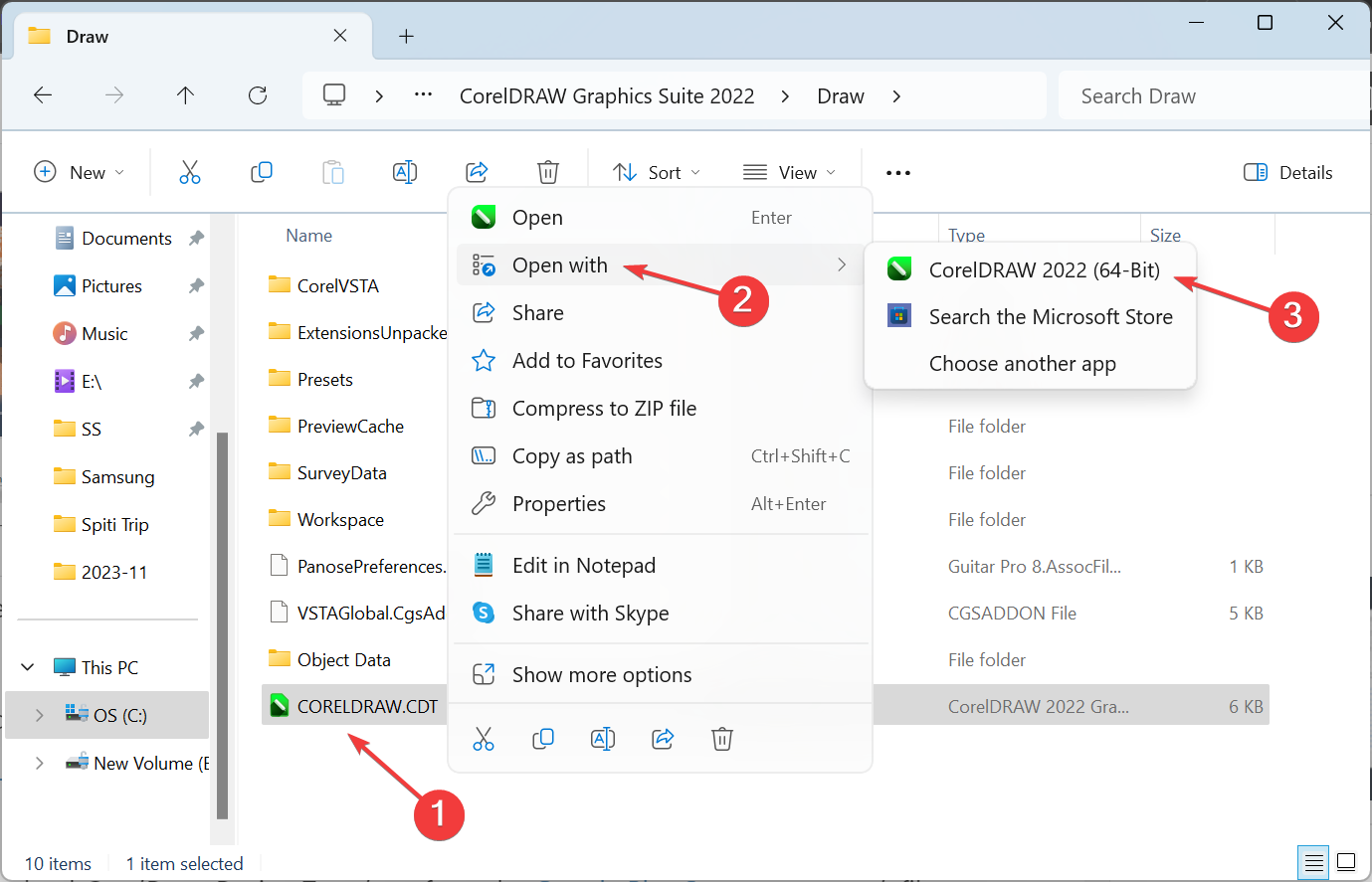
Task: Pick CorelDRAW 2022 (64-Bit) in the submenu
Action: click(1031, 269)
